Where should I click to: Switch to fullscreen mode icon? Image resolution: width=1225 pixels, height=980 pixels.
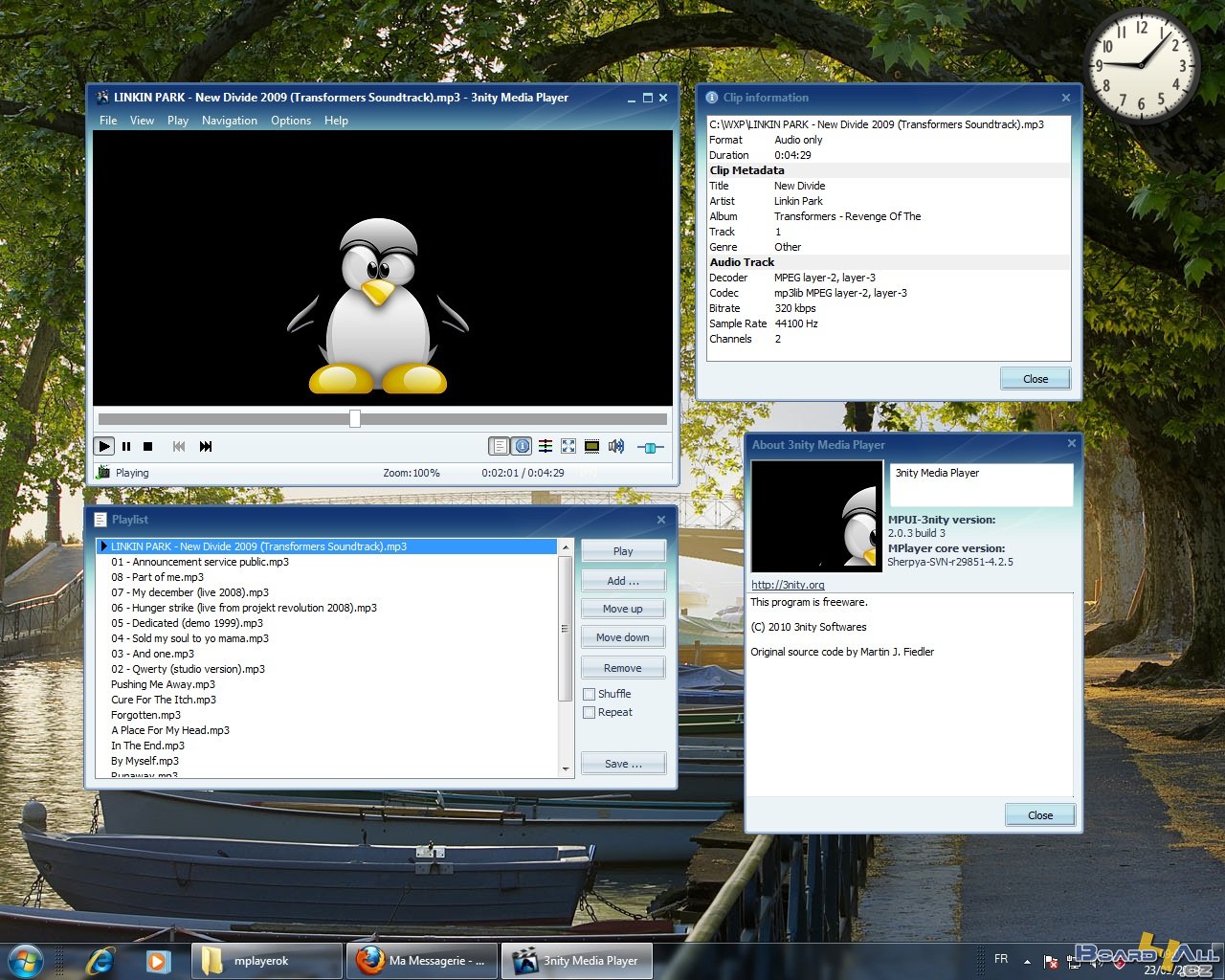(x=568, y=446)
